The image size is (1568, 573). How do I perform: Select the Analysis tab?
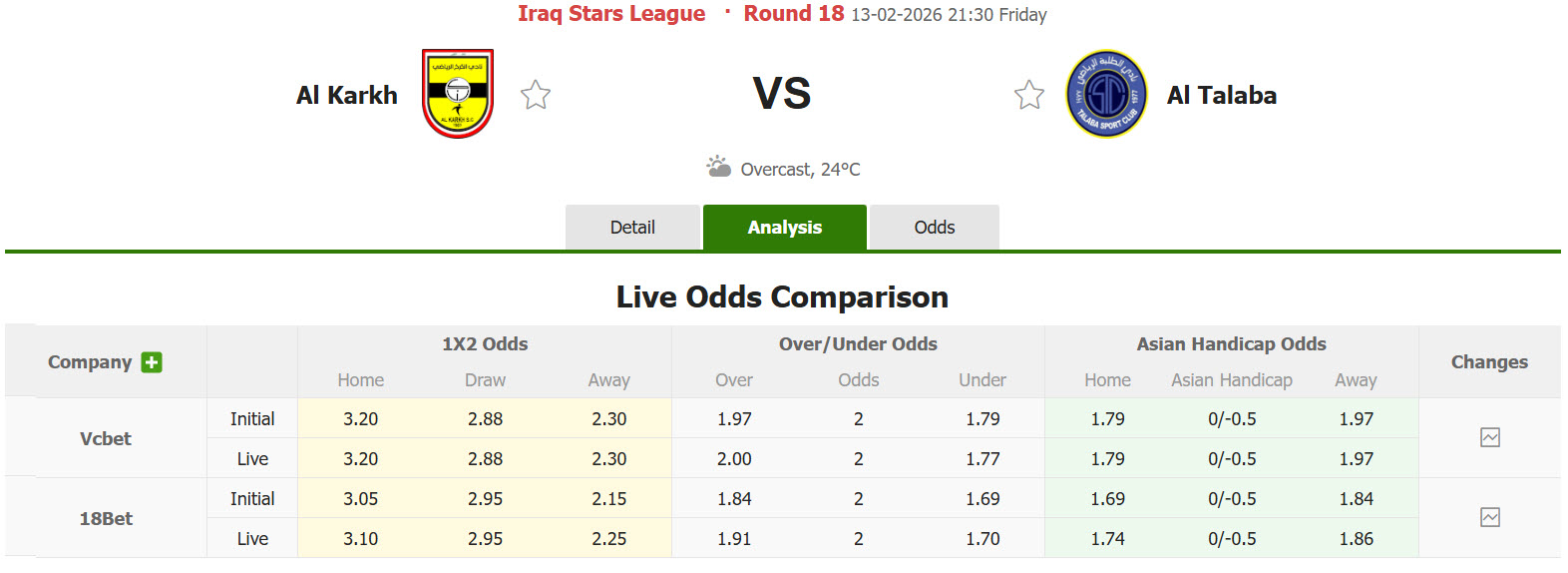(785, 228)
